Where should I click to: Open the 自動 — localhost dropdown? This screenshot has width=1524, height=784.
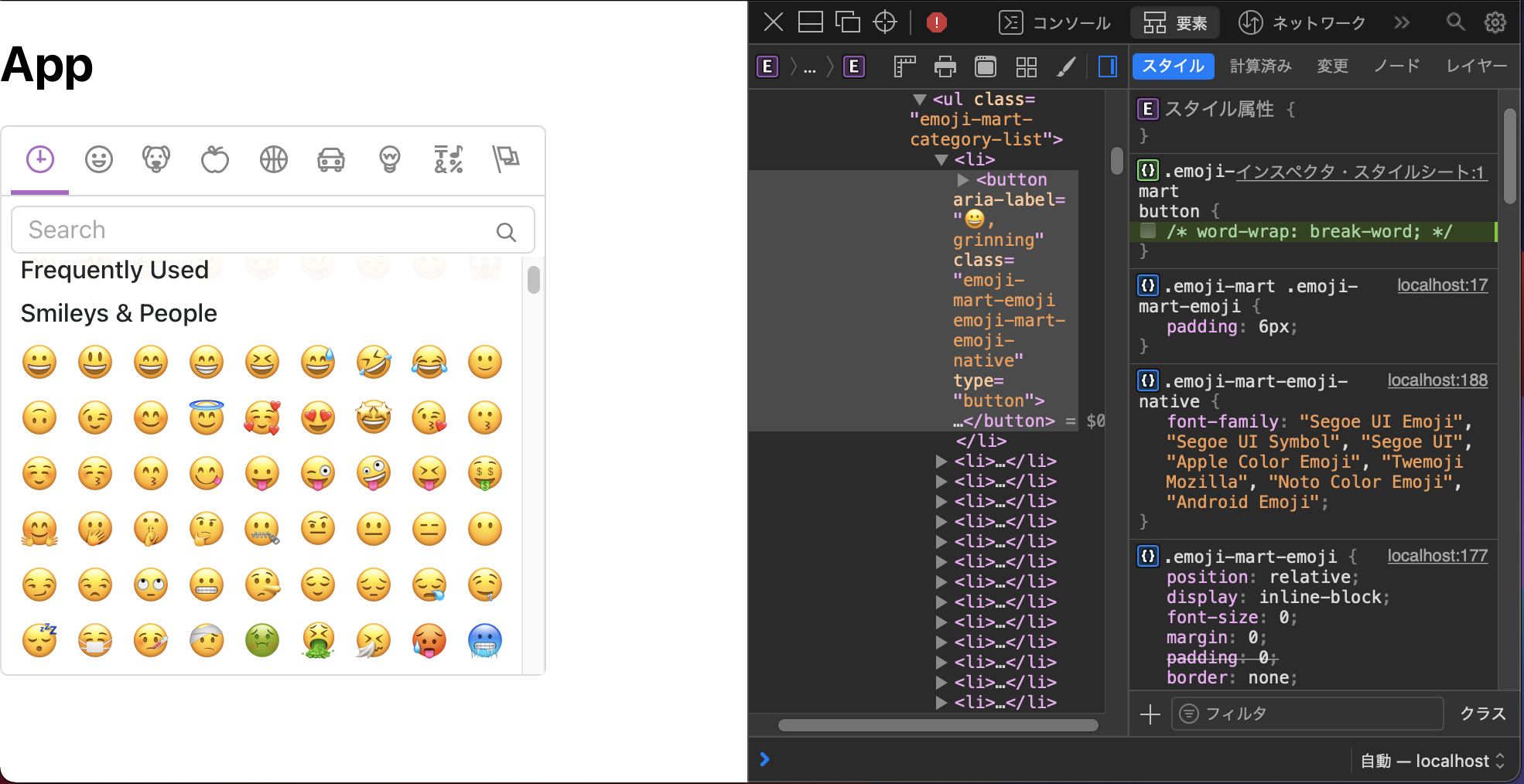click(x=1431, y=761)
